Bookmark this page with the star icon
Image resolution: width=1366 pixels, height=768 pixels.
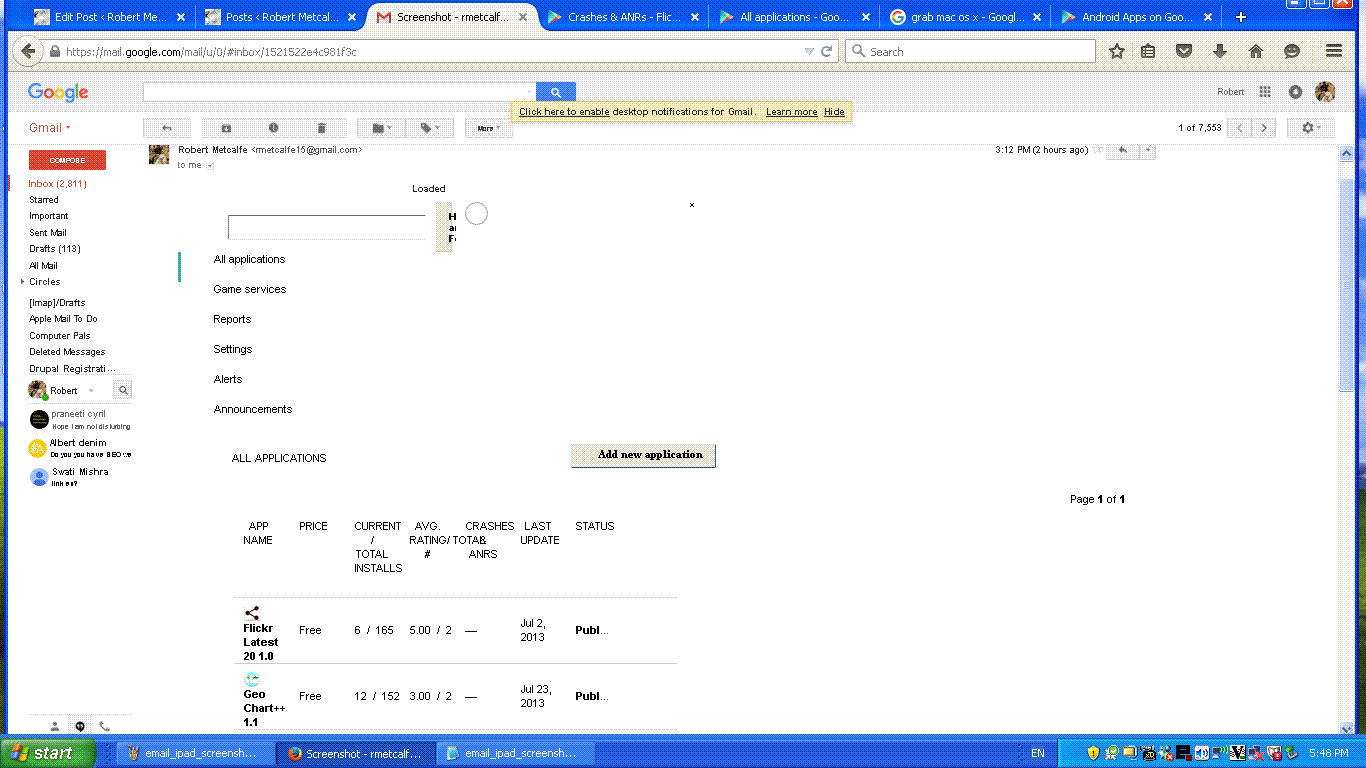1117,51
